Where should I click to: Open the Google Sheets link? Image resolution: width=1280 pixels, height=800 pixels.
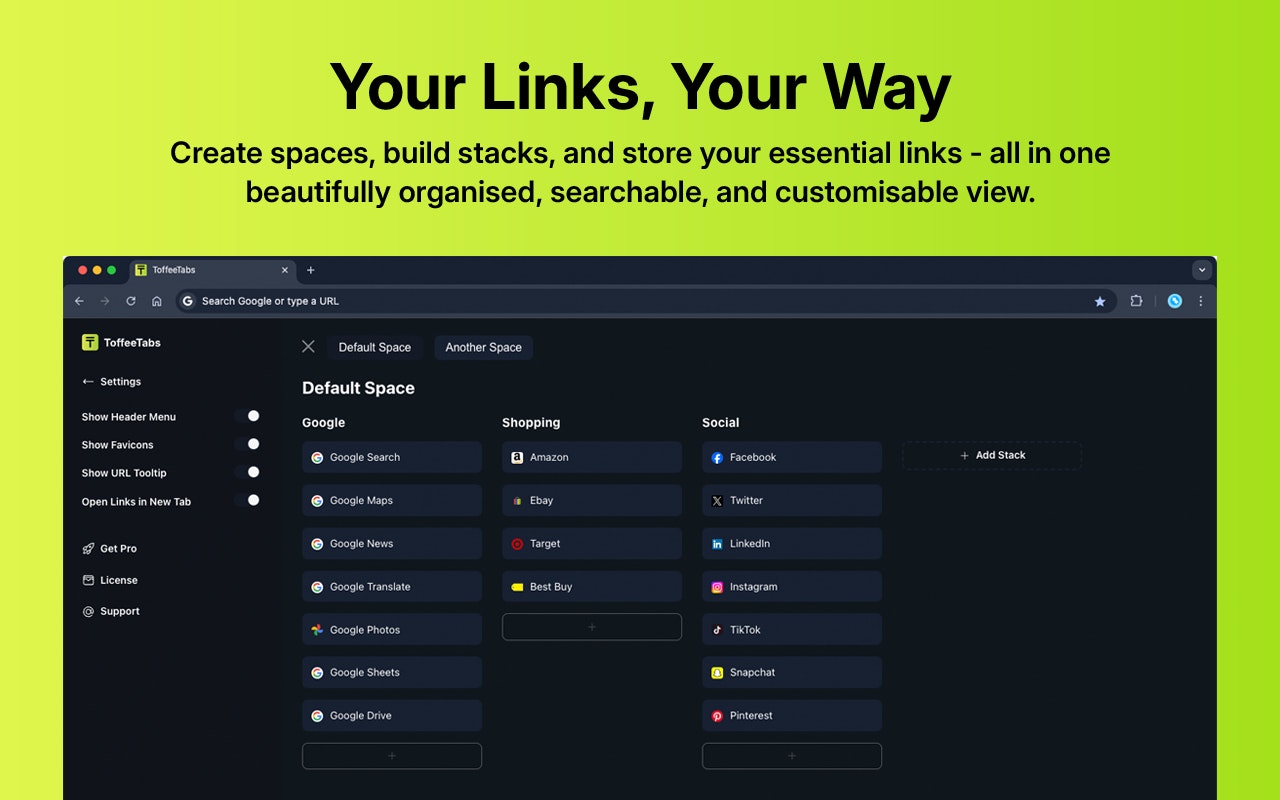(x=392, y=673)
